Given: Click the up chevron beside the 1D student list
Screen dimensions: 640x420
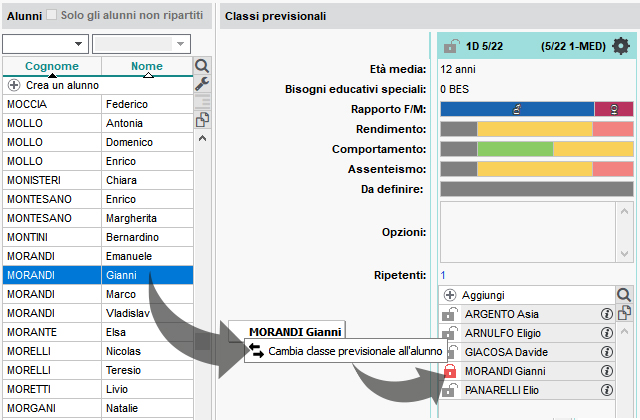Looking at the screenshot, I should [624, 331].
